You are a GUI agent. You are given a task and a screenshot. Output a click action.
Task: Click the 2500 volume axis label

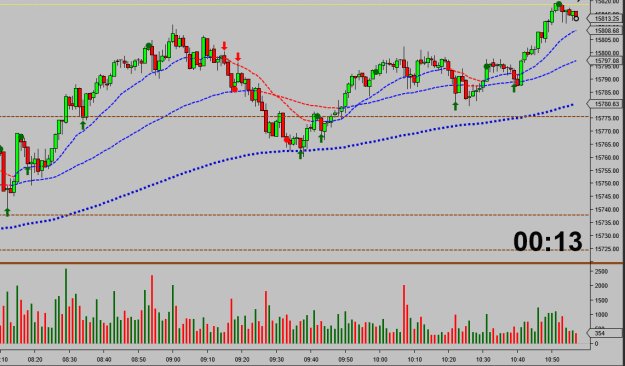click(x=601, y=272)
